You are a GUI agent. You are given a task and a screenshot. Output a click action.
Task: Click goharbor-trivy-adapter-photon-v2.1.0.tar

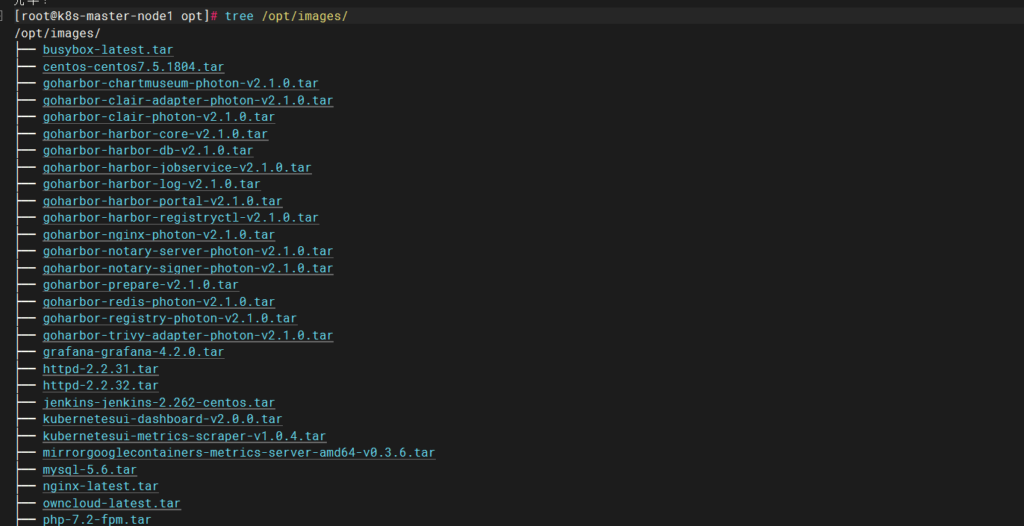(188, 336)
